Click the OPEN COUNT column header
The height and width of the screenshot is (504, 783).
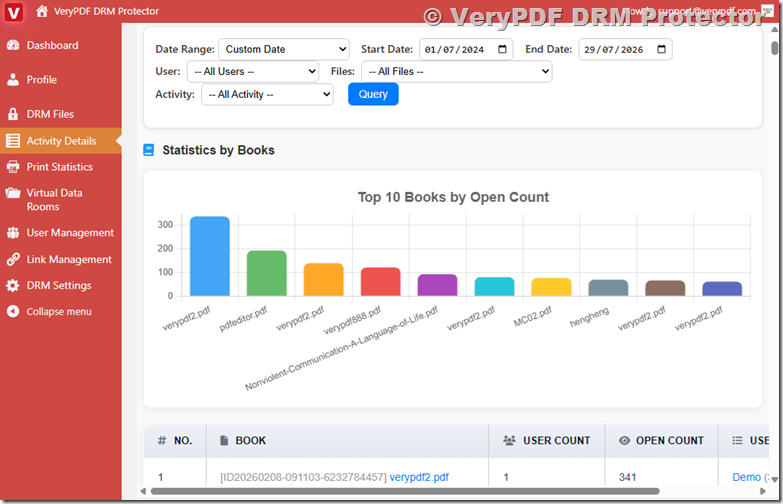click(661, 441)
